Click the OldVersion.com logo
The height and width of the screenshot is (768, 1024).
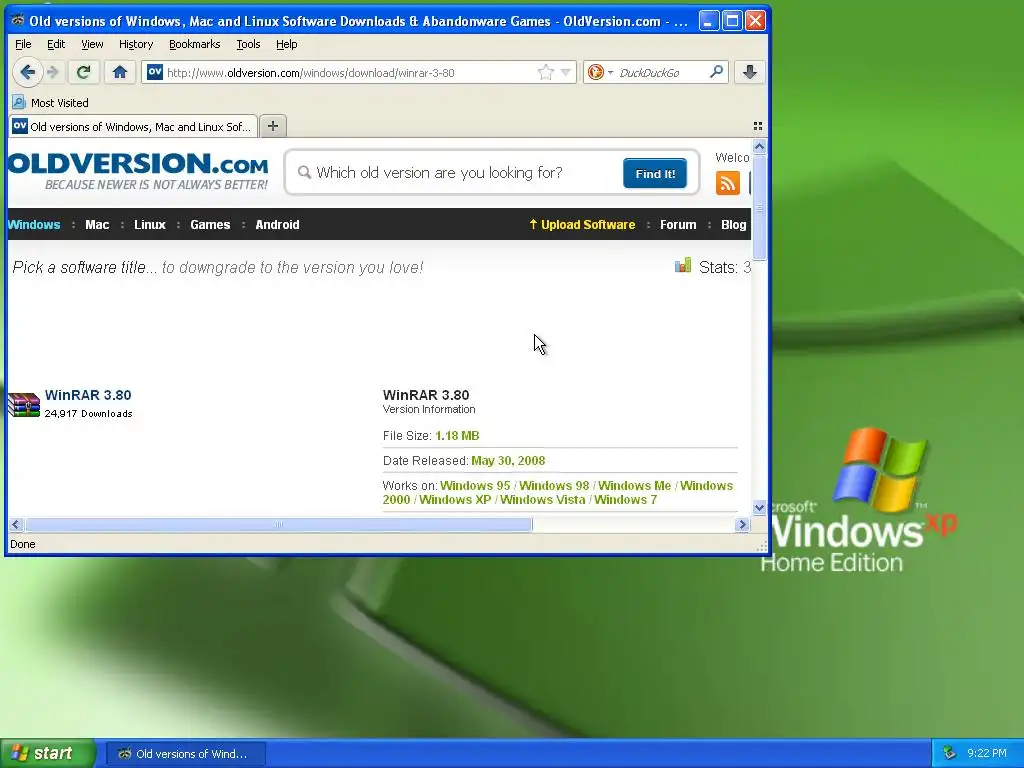tap(138, 171)
